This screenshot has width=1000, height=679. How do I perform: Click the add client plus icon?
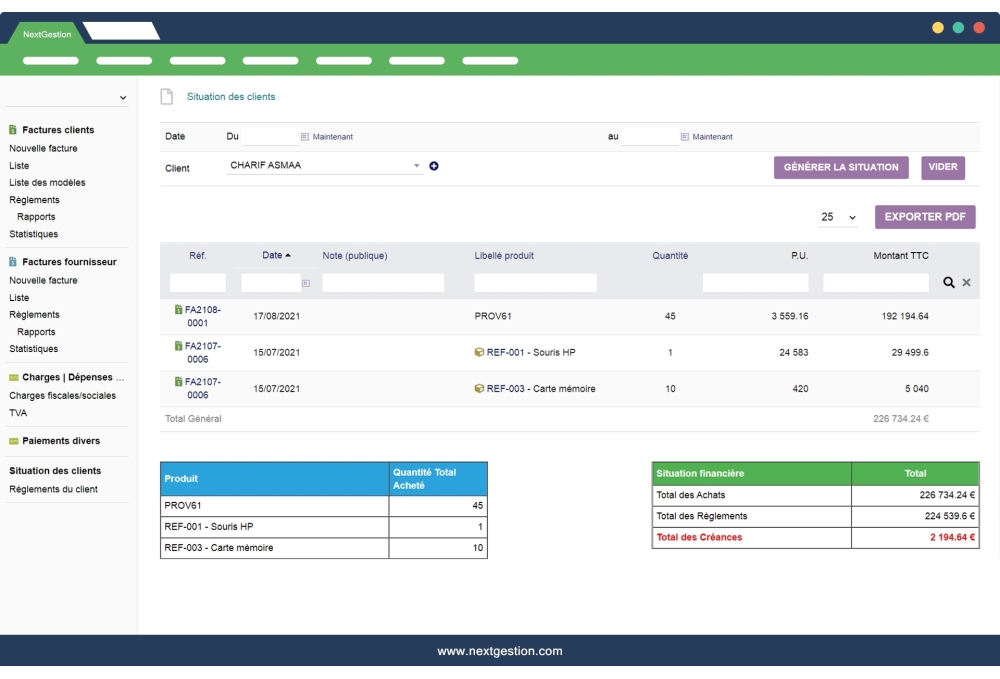pyautogui.click(x=434, y=166)
